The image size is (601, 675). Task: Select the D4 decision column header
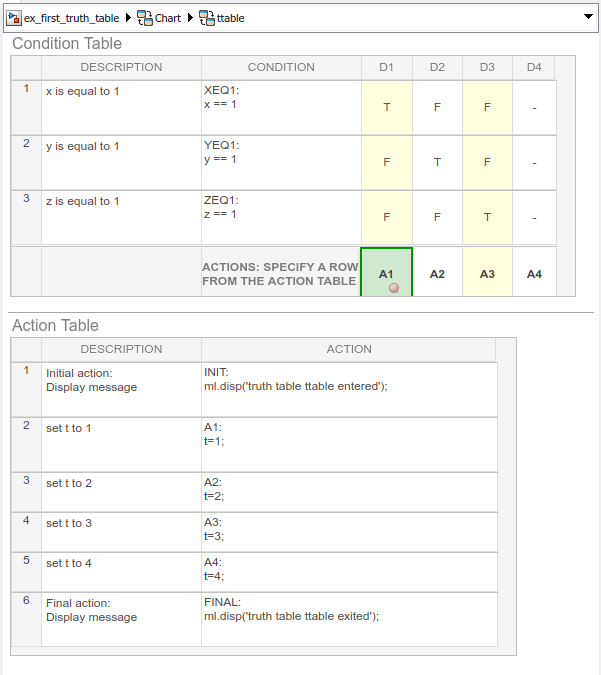[x=534, y=67]
